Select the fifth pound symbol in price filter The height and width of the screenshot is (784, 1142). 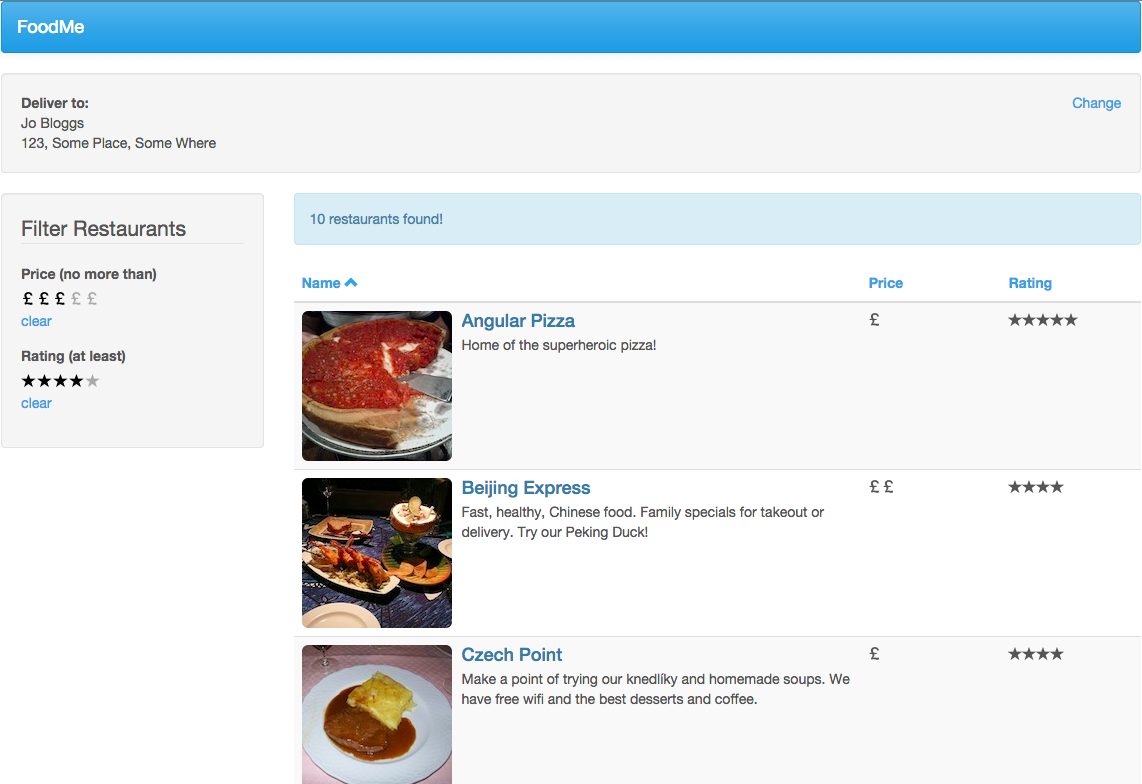(92, 299)
